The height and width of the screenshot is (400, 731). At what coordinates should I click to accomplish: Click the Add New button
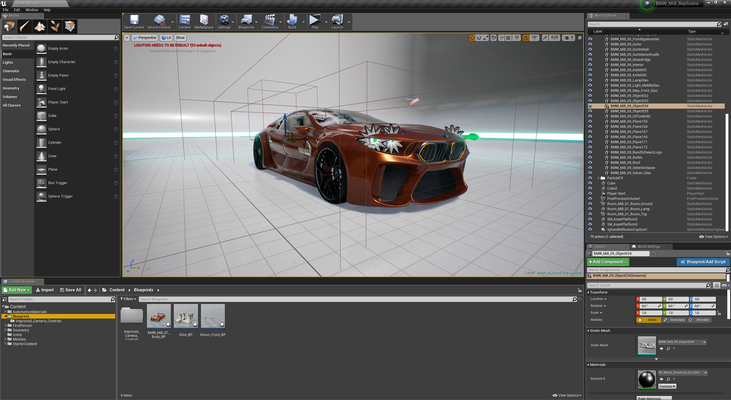pyautogui.click(x=18, y=290)
